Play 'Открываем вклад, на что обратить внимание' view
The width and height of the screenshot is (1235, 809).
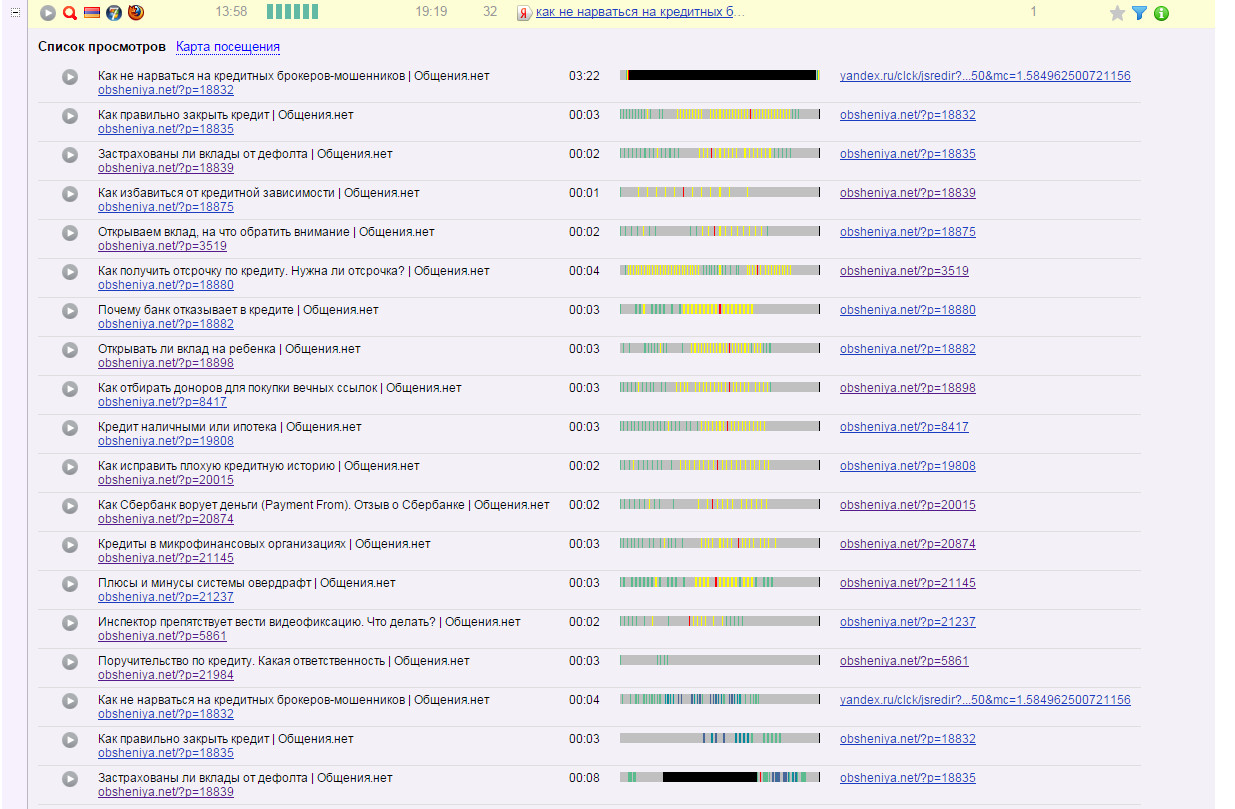tap(70, 232)
